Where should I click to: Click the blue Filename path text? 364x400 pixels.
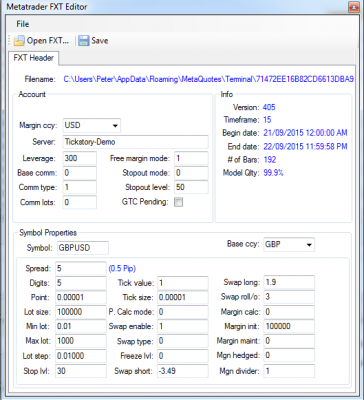(x=209, y=79)
